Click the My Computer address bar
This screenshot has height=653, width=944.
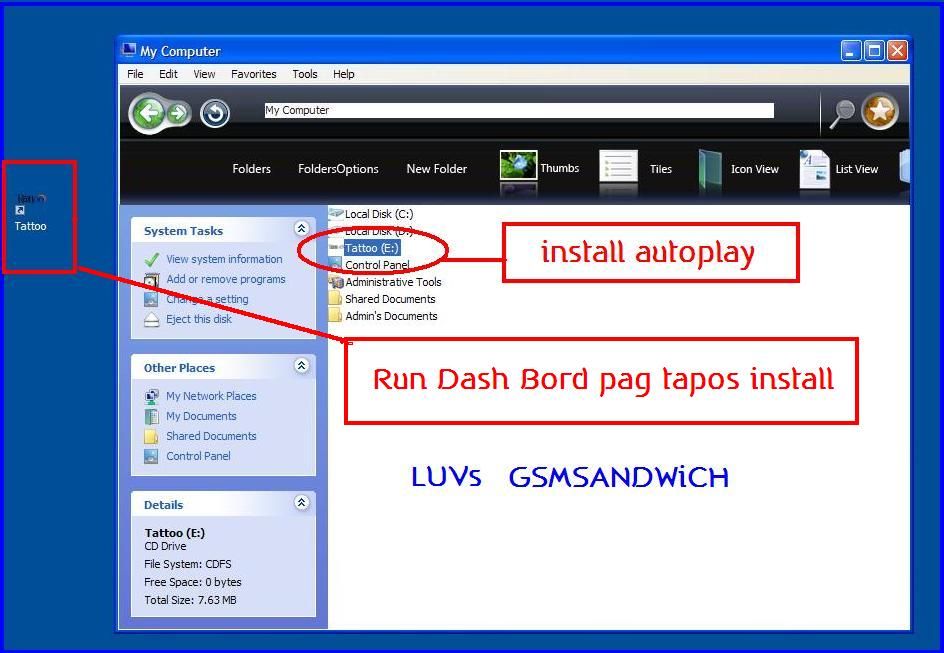click(518, 110)
